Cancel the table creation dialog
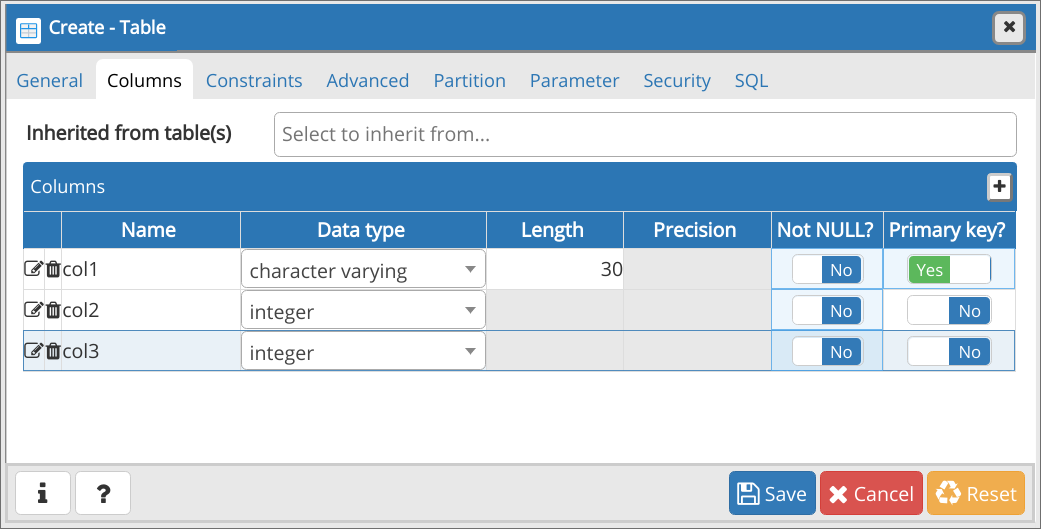 point(871,494)
